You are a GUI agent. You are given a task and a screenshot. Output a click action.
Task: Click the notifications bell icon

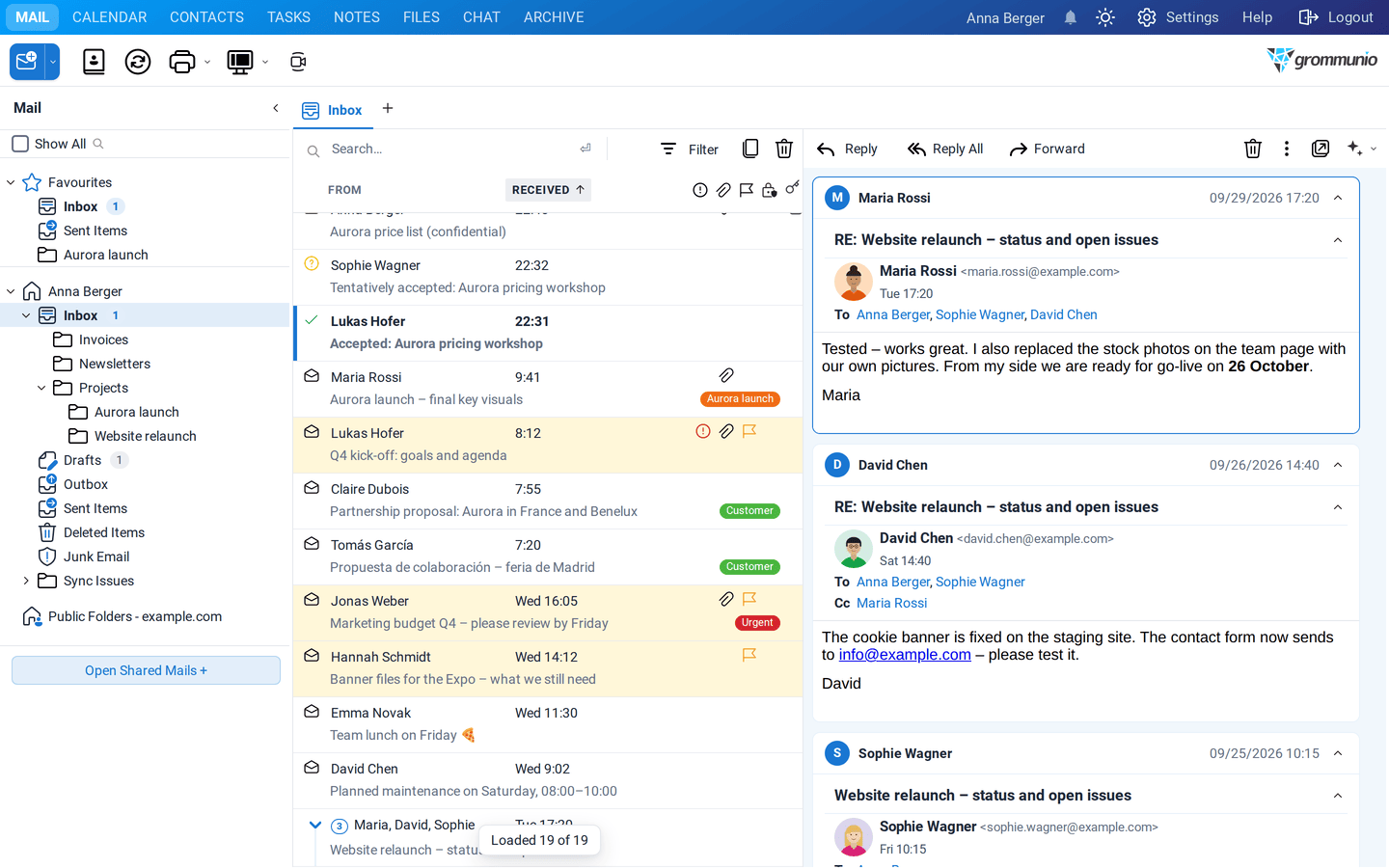click(1071, 17)
